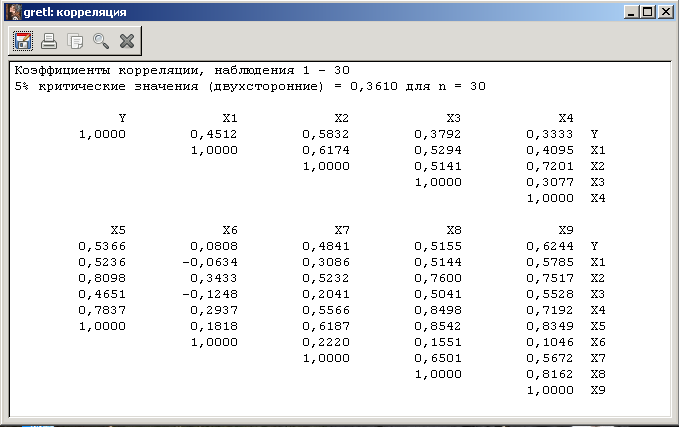Click the value 0,5141

[x=438, y=166]
